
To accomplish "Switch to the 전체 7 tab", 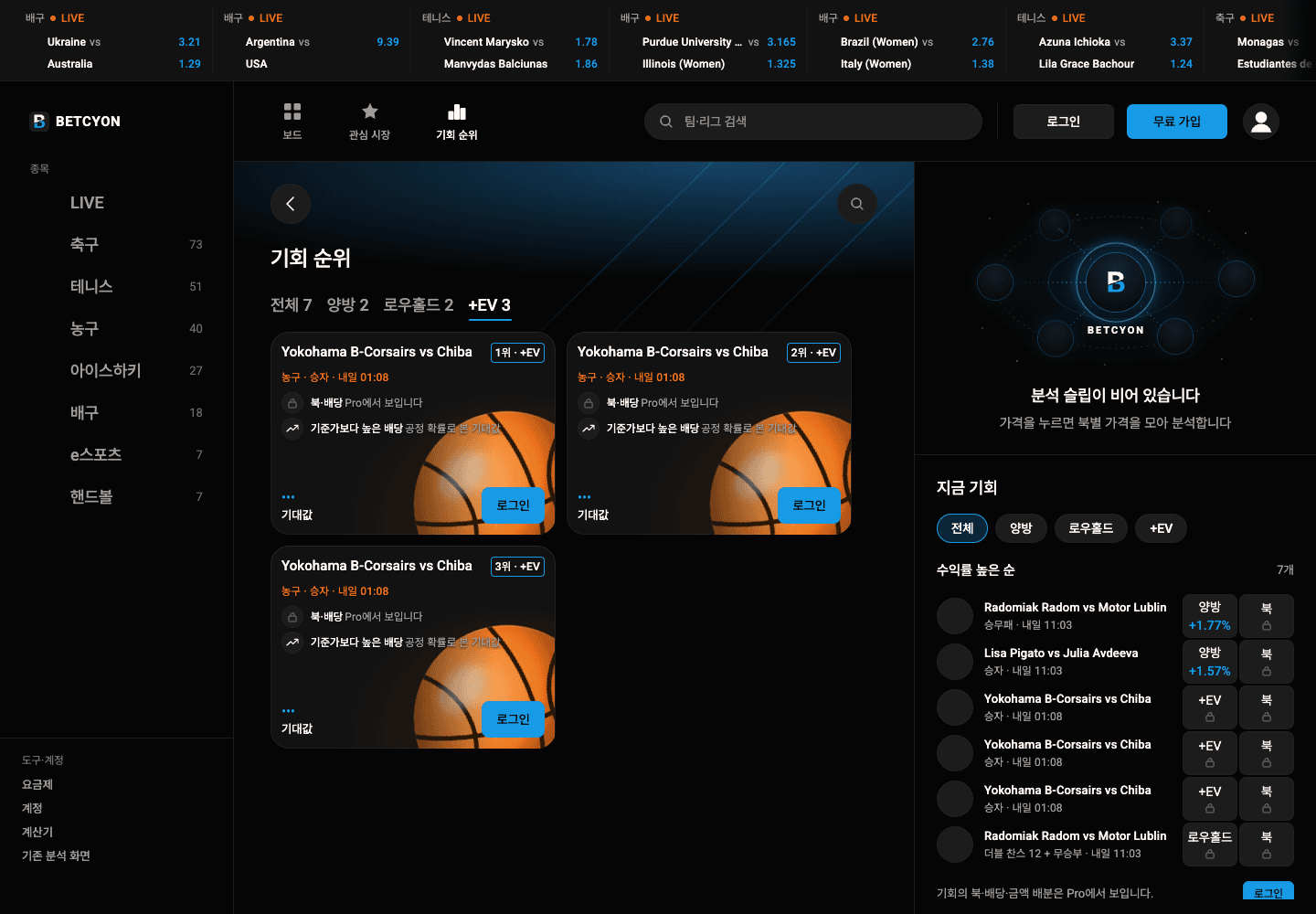I will tap(292, 305).
